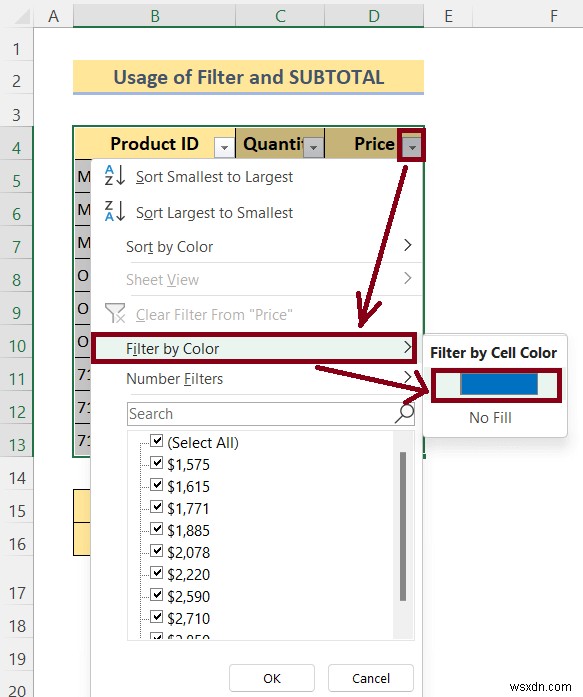Click the Clear Filter funnel icon
This screenshot has width=583, height=697.
pos(115,313)
